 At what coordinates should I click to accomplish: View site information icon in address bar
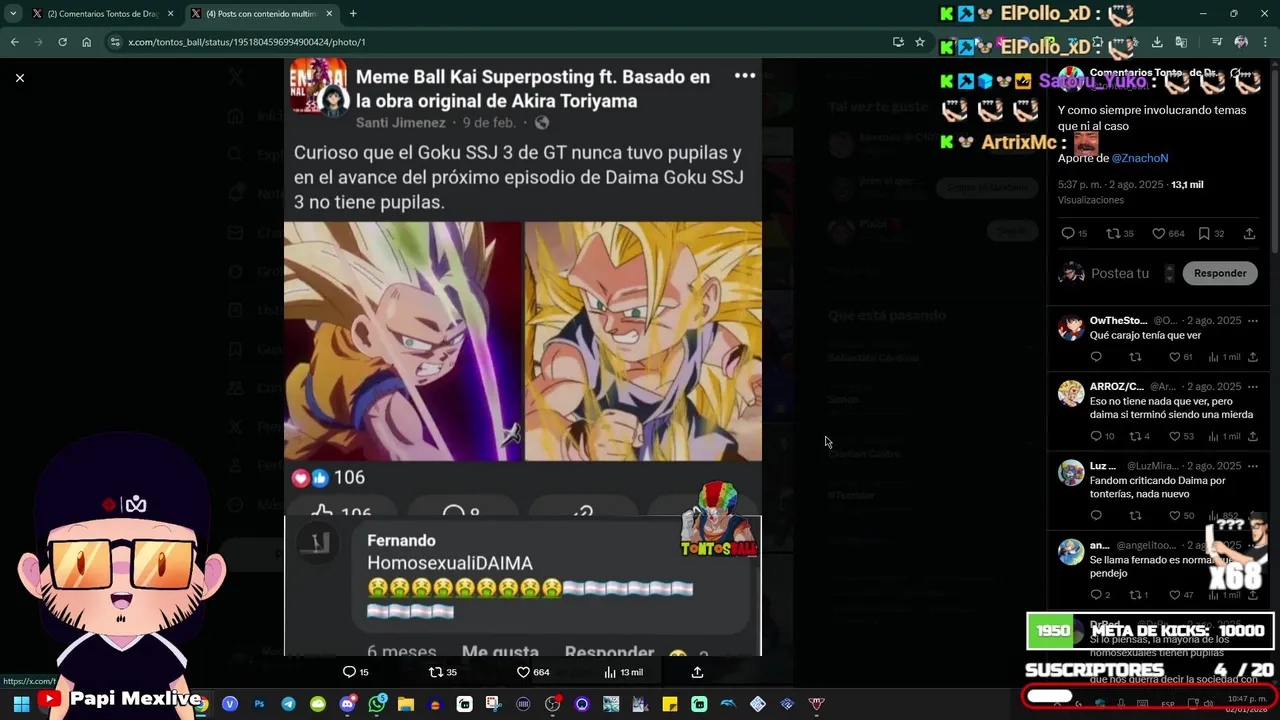coord(115,42)
